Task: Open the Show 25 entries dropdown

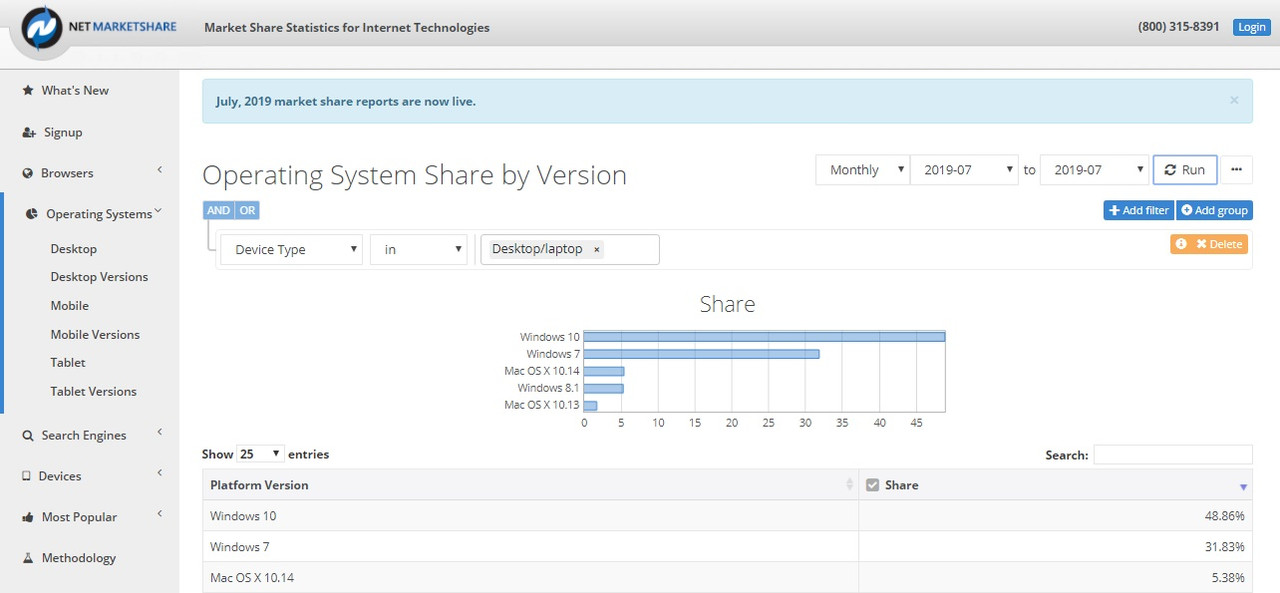Action: (x=260, y=454)
